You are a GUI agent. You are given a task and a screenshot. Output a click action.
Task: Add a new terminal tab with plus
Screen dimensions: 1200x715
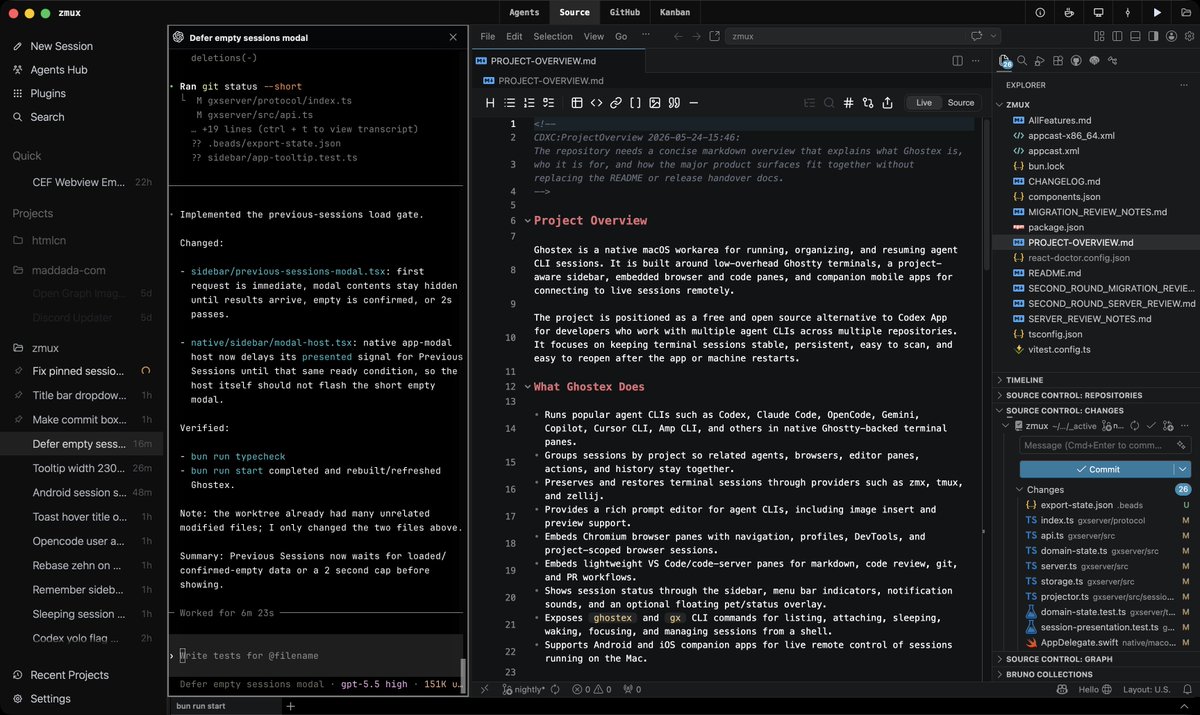pos(291,706)
